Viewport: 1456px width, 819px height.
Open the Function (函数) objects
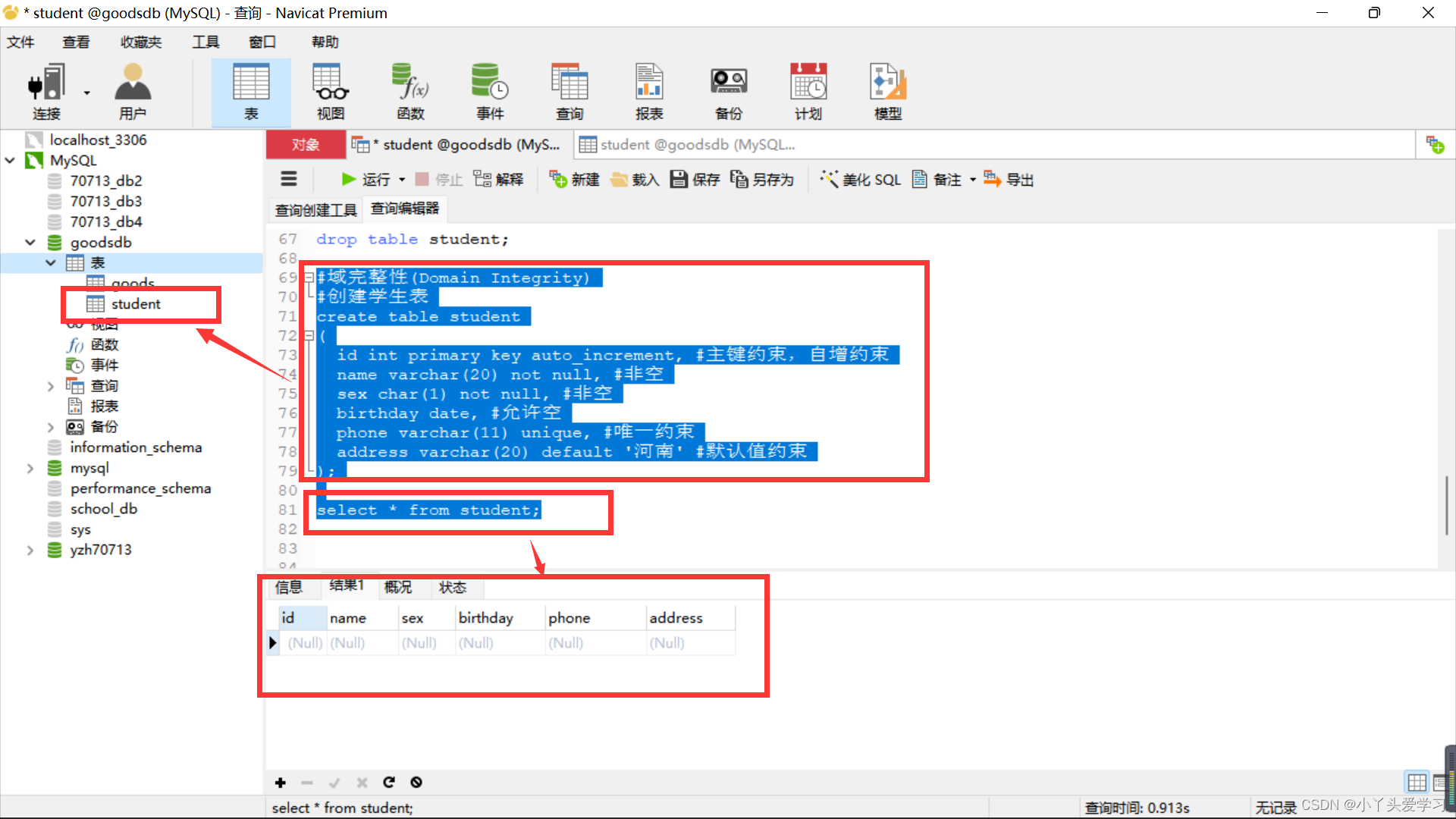pyautogui.click(x=410, y=93)
